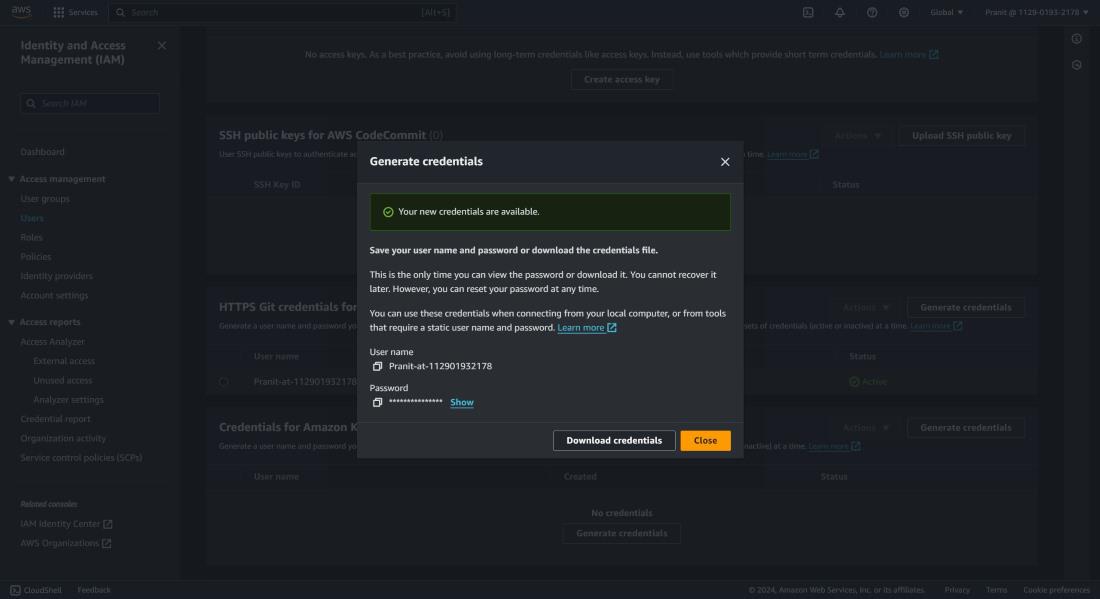1100x599 pixels.
Task: Open Actions dropdown in HTTPS Git credentials section
Action: (x=865, y=307)
